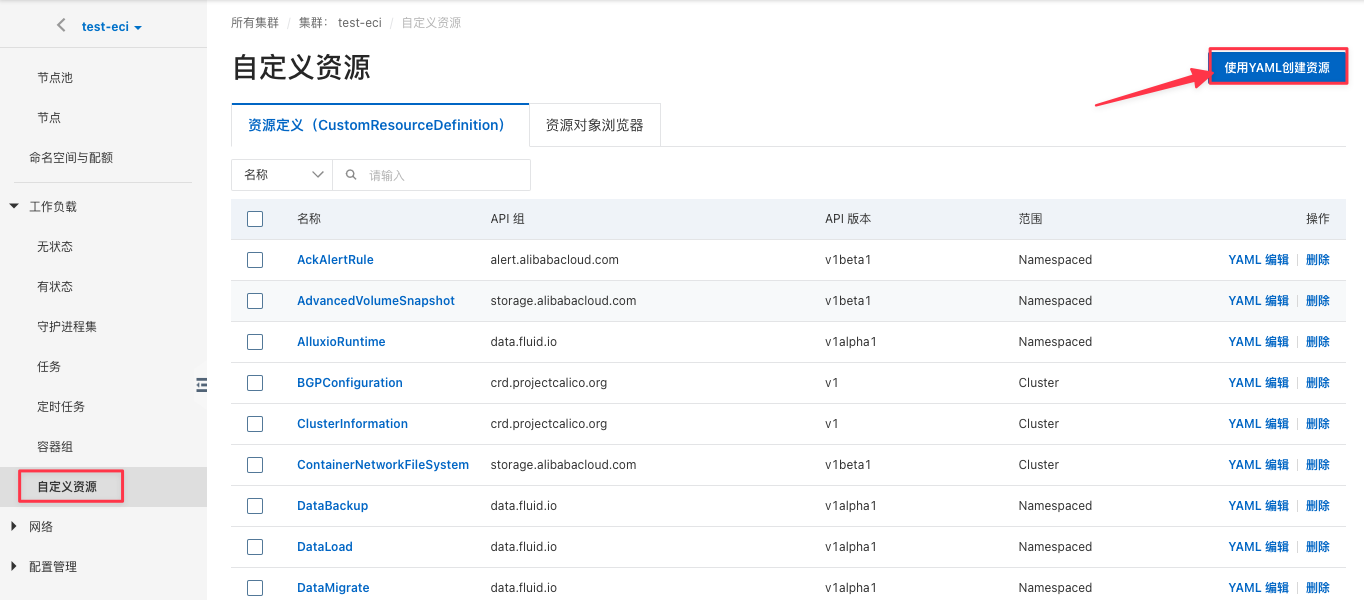Switch to the 资源对象浏览器 tab
The height and width of the screenshot is (600, 1364).
[594, 124]
